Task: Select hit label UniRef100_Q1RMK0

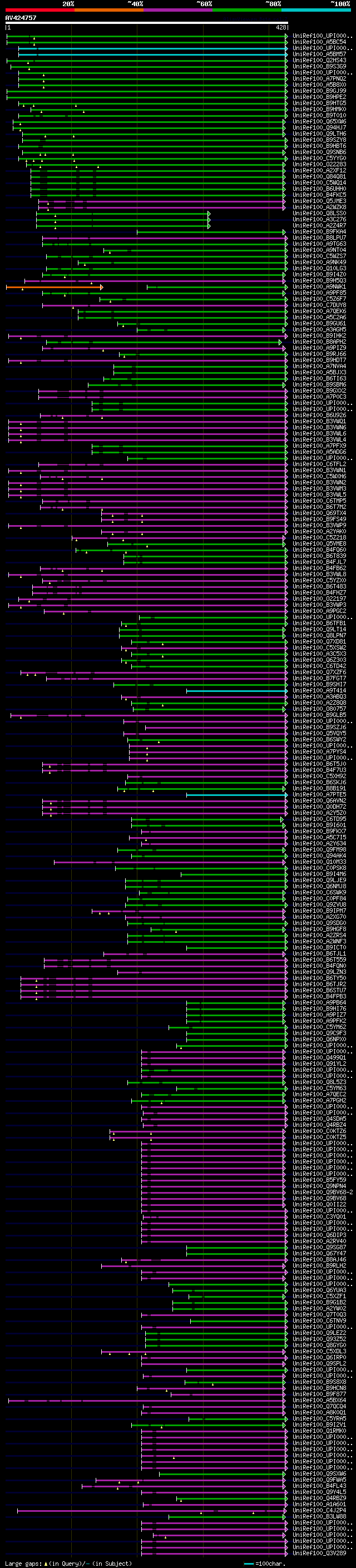Action: 319,1431
